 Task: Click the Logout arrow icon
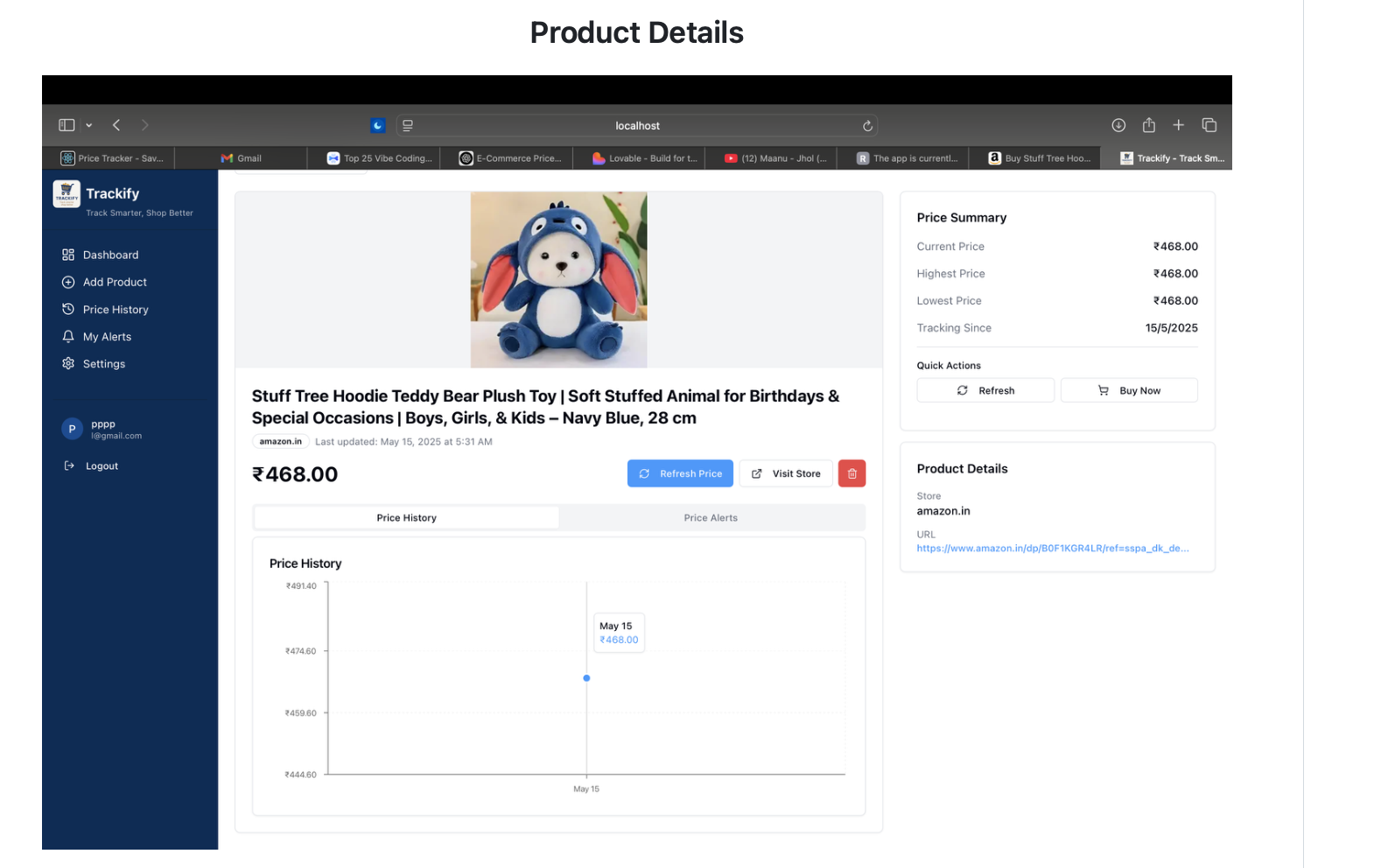point(69,465)
